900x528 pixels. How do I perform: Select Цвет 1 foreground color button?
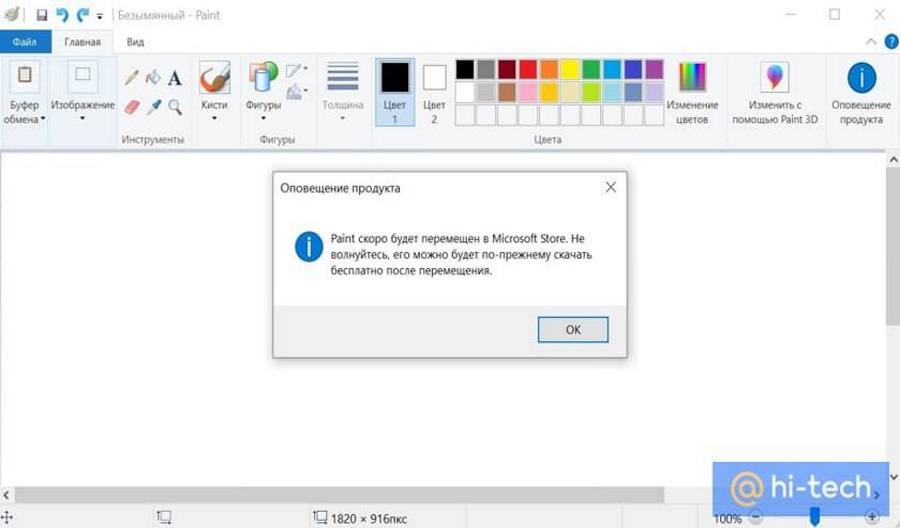tap(395, 92)
